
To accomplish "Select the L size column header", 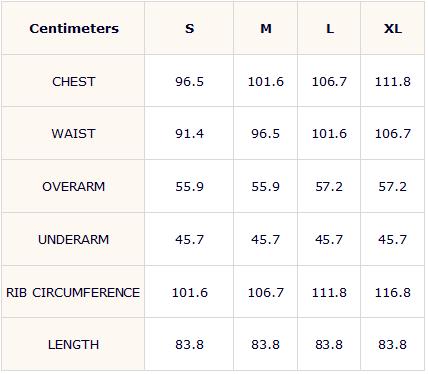I will point(330,29).
